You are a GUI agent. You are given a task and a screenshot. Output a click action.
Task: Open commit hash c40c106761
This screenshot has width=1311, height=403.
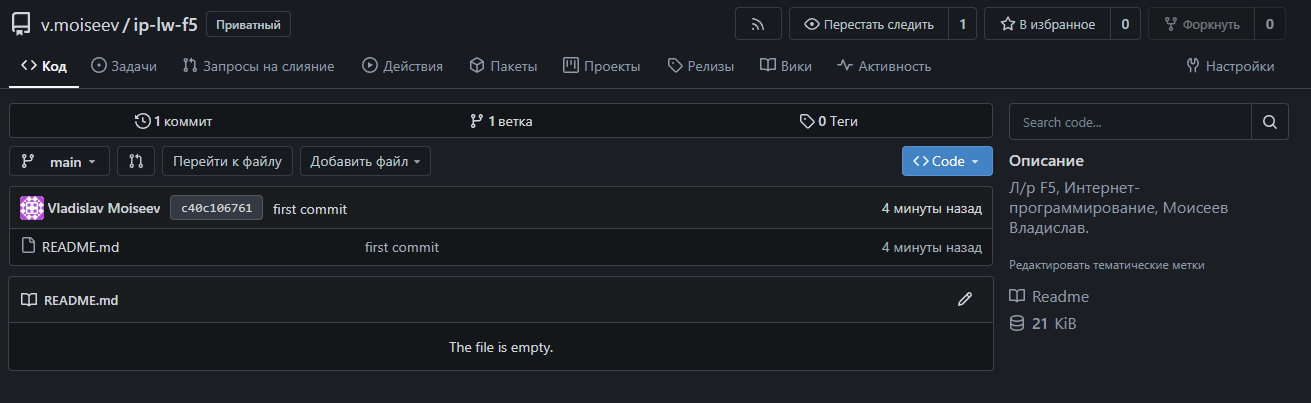[216, 208]
